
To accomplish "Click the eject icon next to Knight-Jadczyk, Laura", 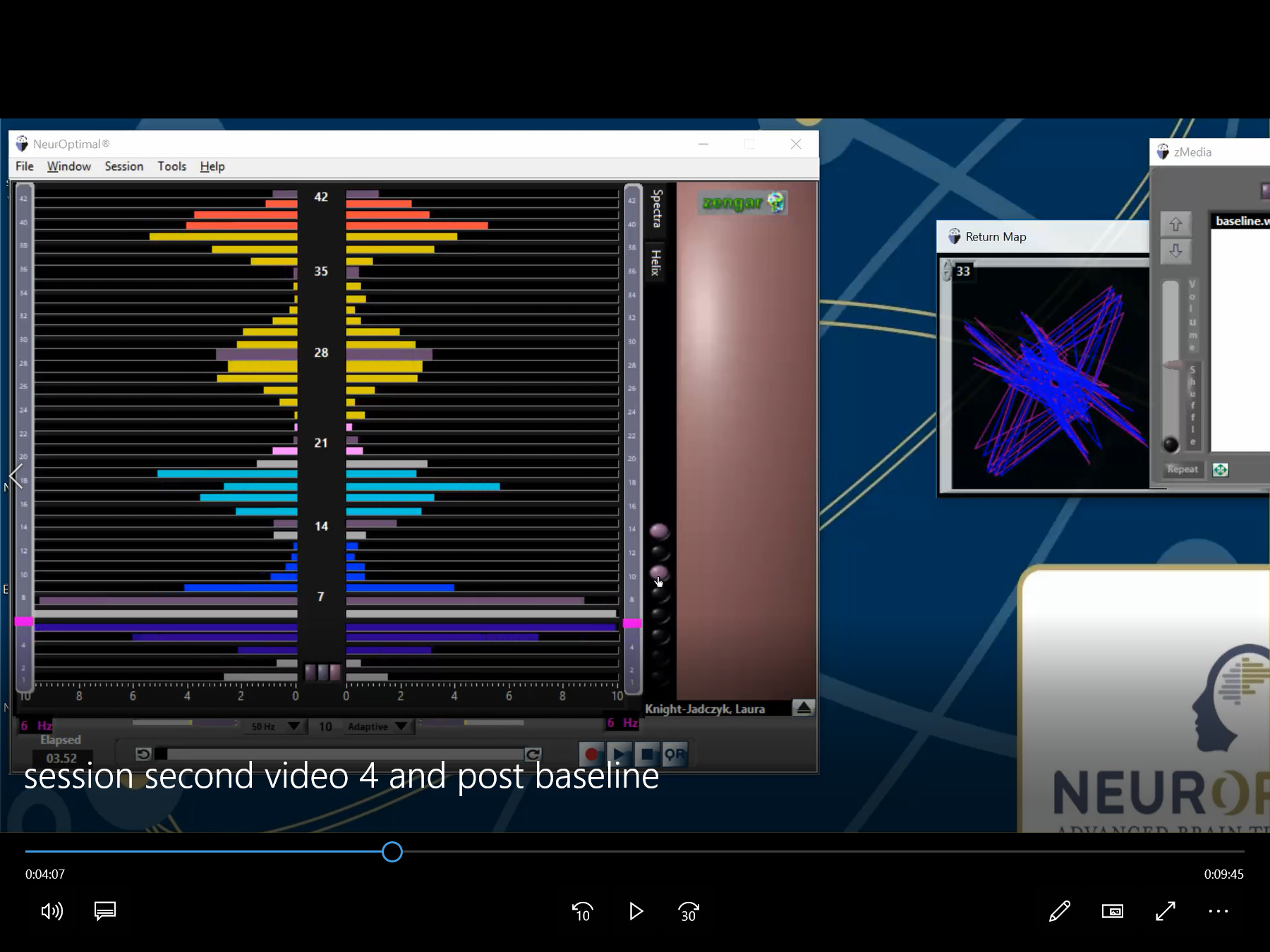I will pos(804,708).
